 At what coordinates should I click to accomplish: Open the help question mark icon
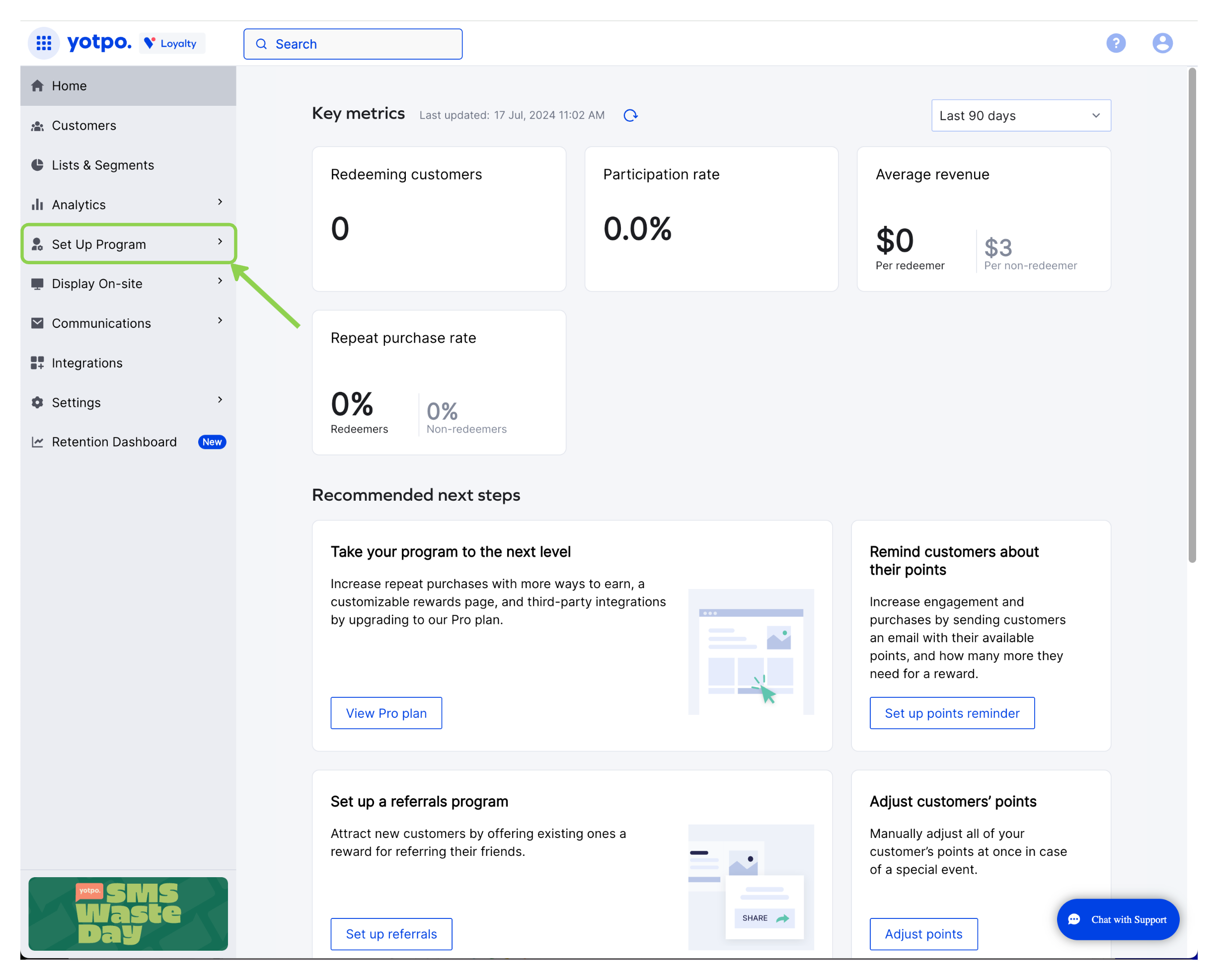[1116, 43]
